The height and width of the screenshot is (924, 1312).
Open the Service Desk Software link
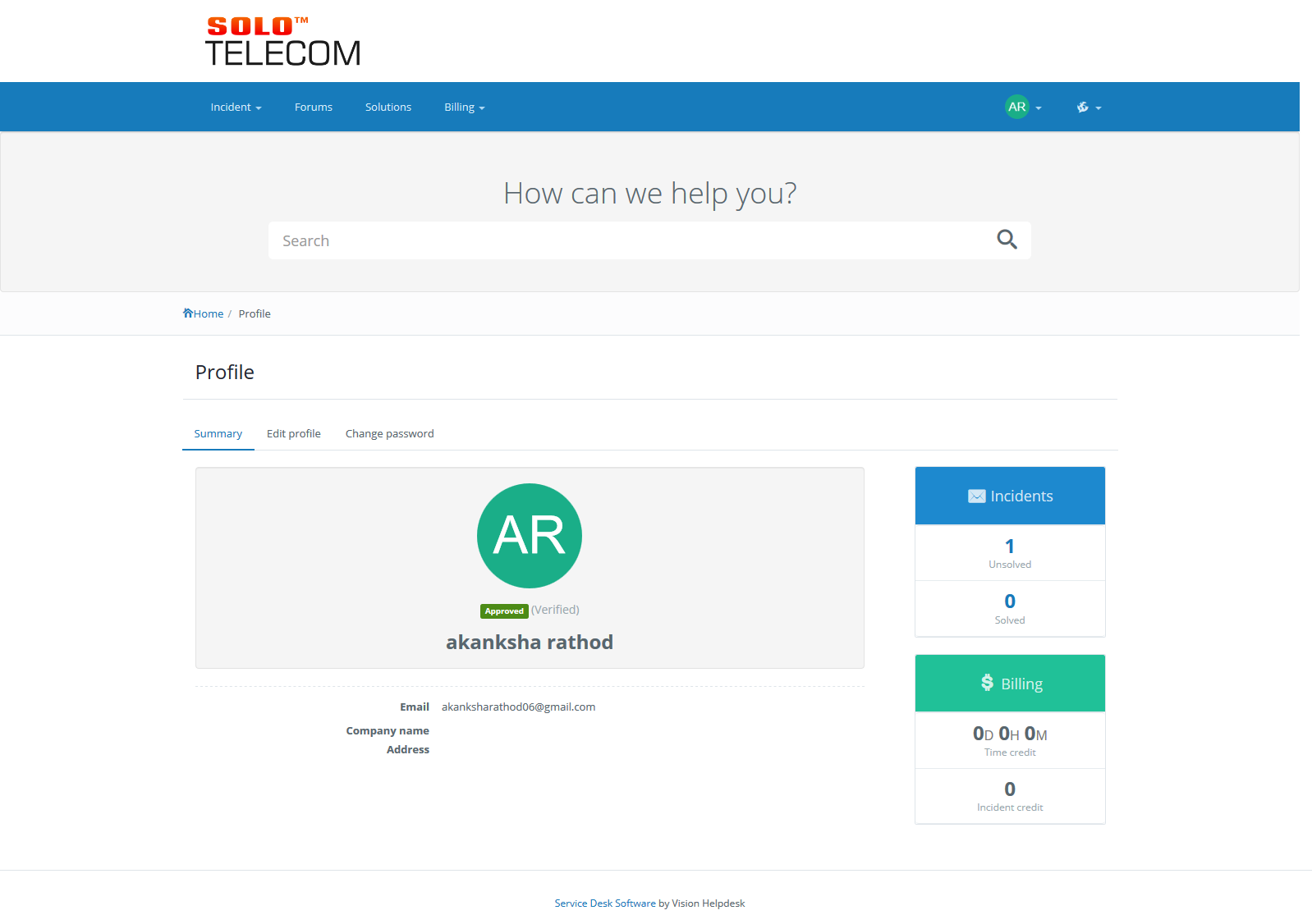click(605, 903)
